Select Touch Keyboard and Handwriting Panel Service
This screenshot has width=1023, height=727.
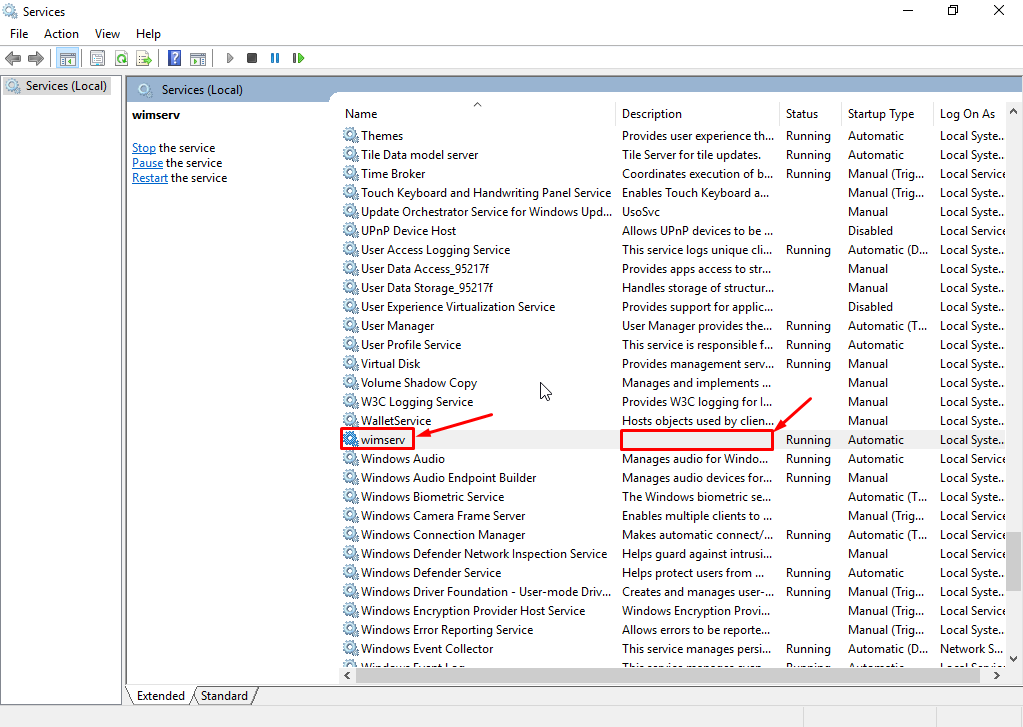point(673,193)
